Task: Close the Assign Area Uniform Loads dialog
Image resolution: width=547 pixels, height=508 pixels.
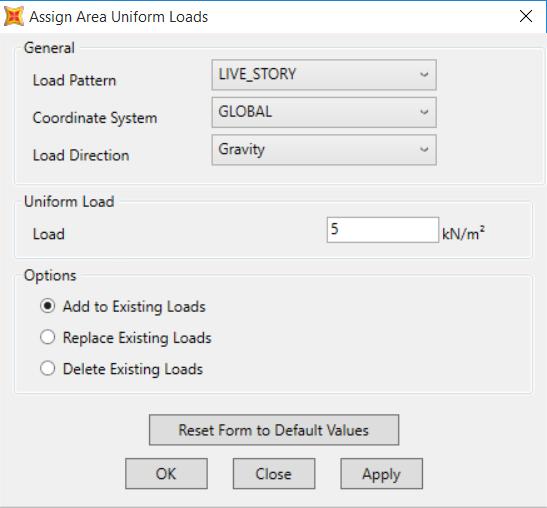Action: (x=526, y=16)
